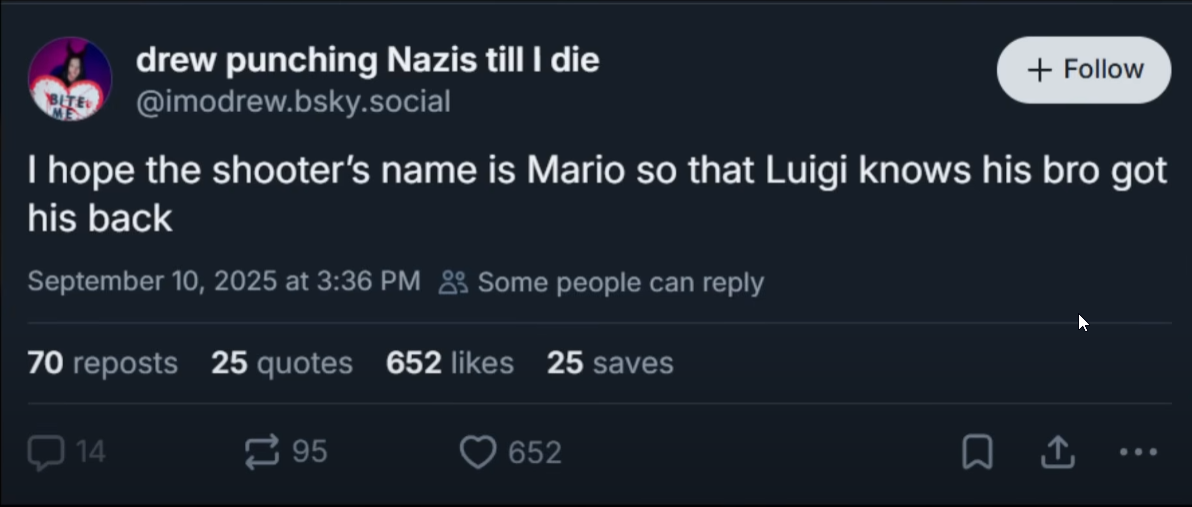The width and height of the screenshot is (1192, 507).
Task: View the 25 quotes list
Action: (282, 363)
